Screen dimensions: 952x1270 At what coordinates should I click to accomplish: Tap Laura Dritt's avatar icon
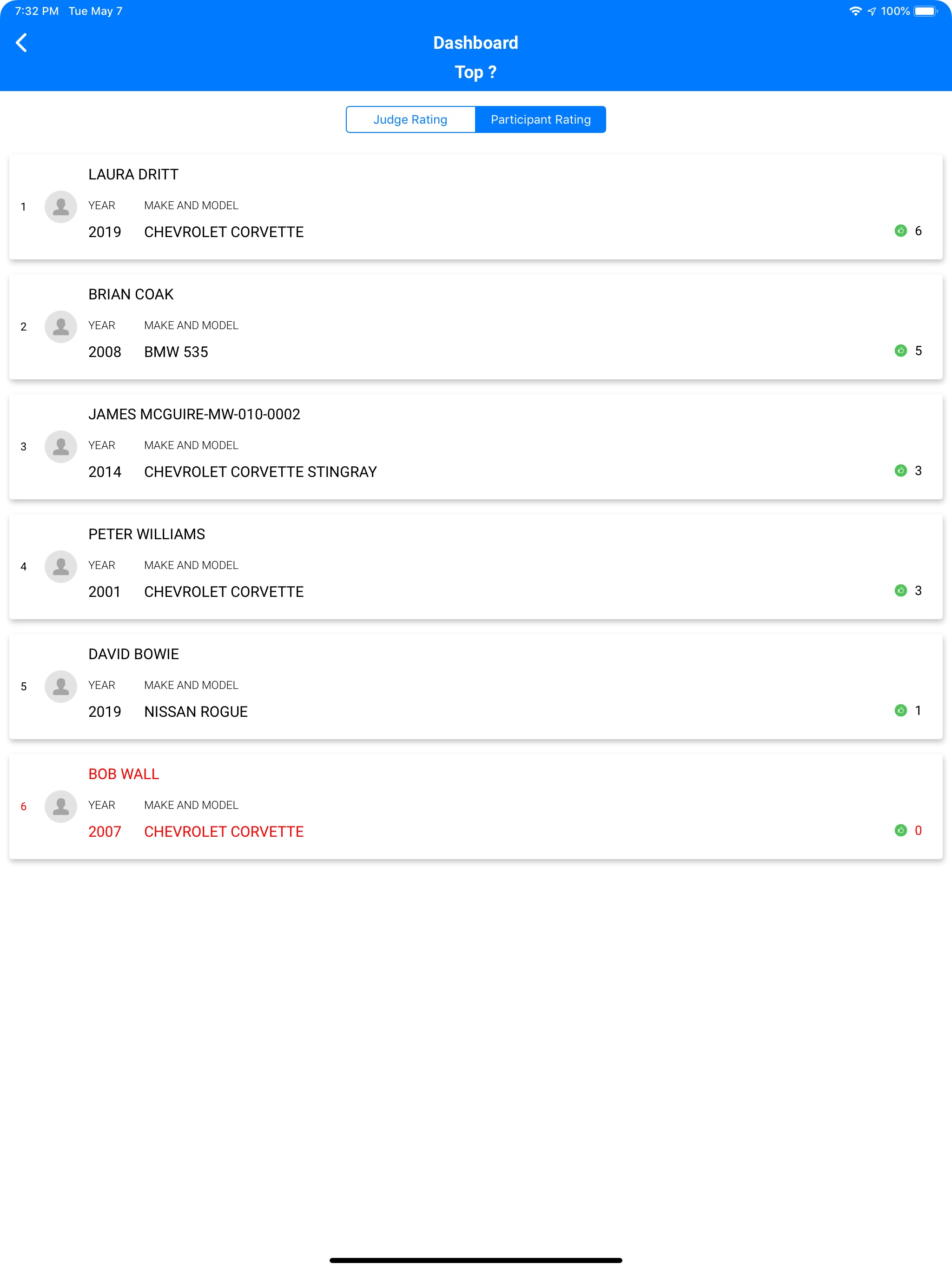pos(61,207)
